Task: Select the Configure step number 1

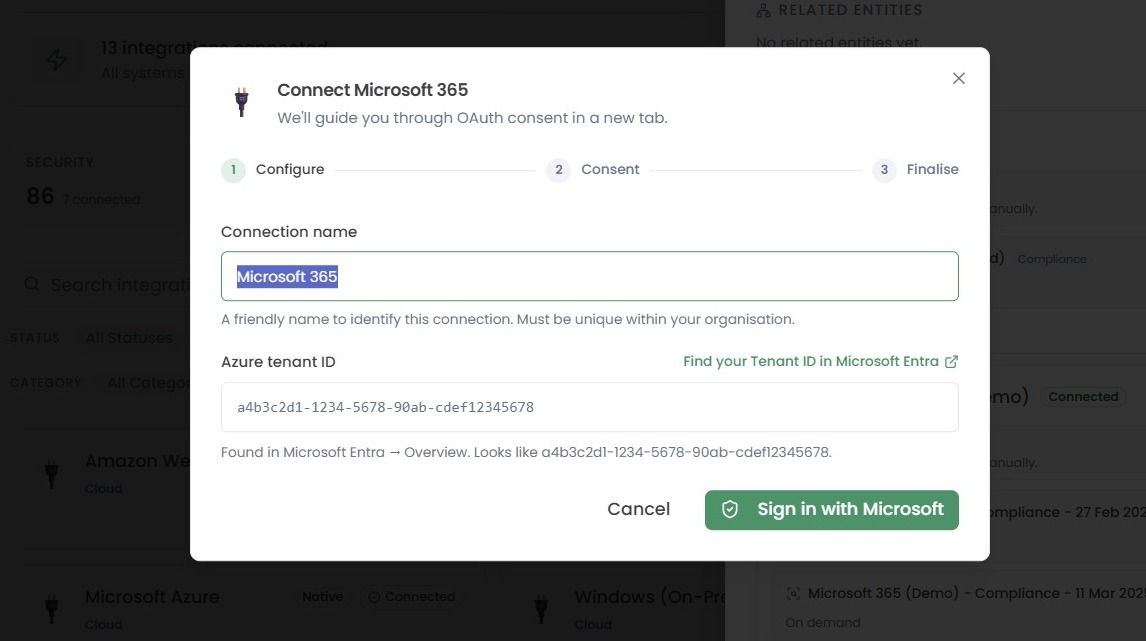Action: (x=233, y=170)
